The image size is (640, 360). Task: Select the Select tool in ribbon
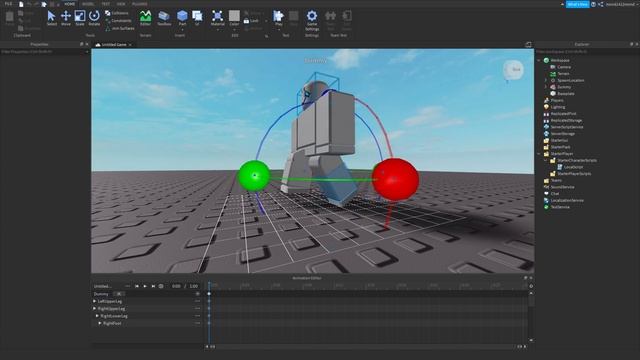pyautogui.click(x=51, y=18)
